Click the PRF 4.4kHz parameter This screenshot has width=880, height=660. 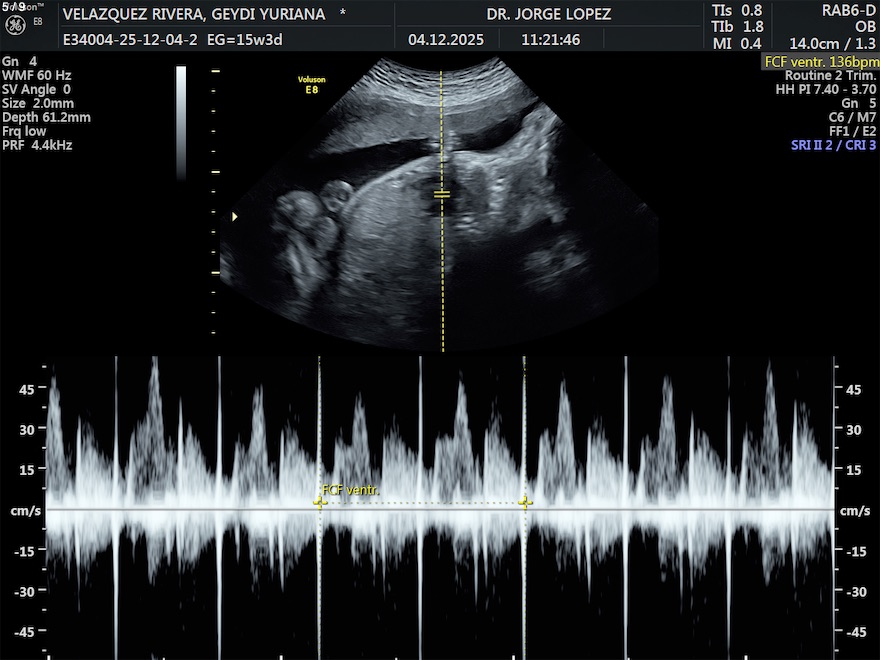click(x=38, y=145)
